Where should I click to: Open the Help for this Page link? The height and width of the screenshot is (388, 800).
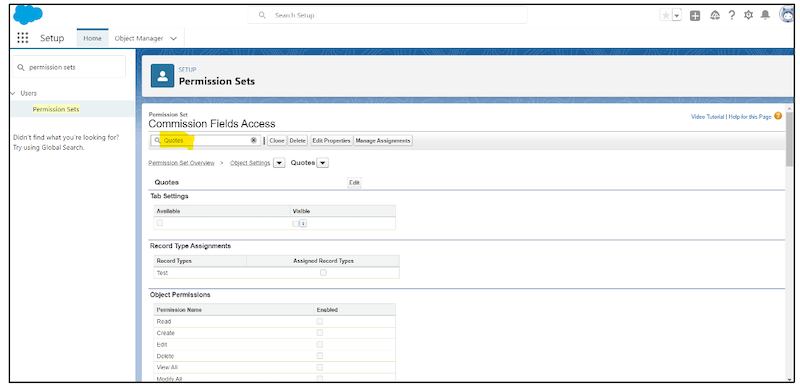tap(749, 116)
